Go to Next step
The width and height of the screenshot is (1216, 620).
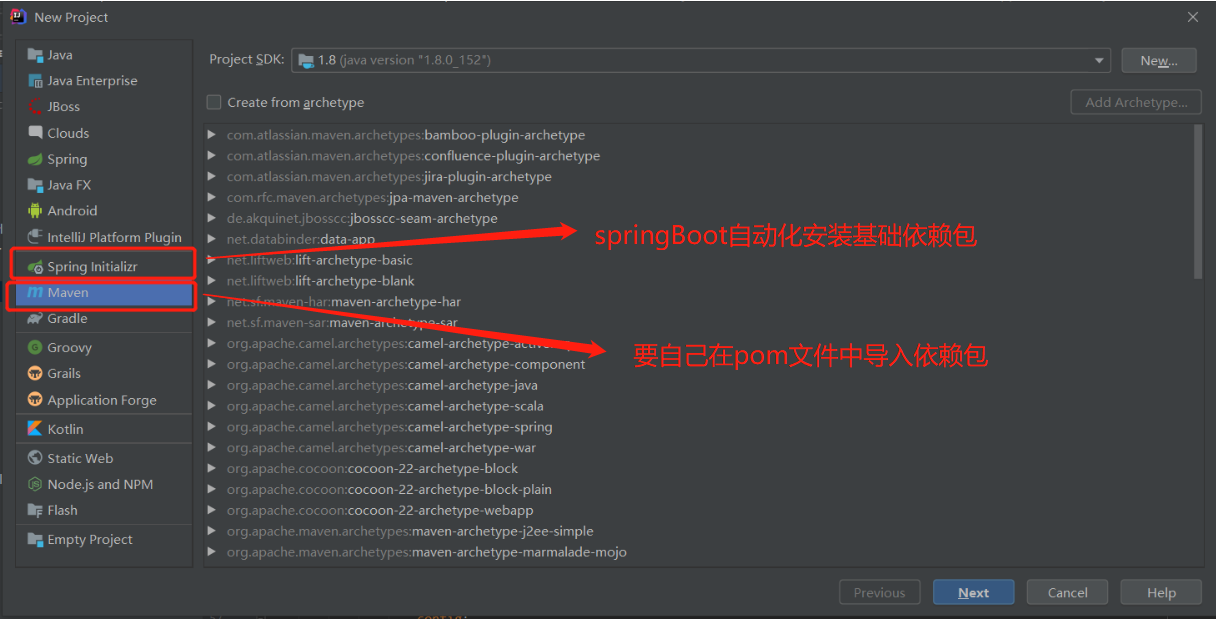coord(973,593)
